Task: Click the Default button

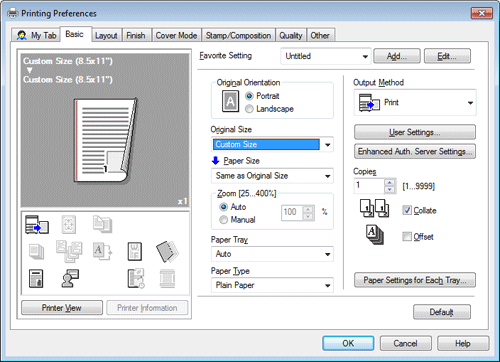Action: click(442, 312)
